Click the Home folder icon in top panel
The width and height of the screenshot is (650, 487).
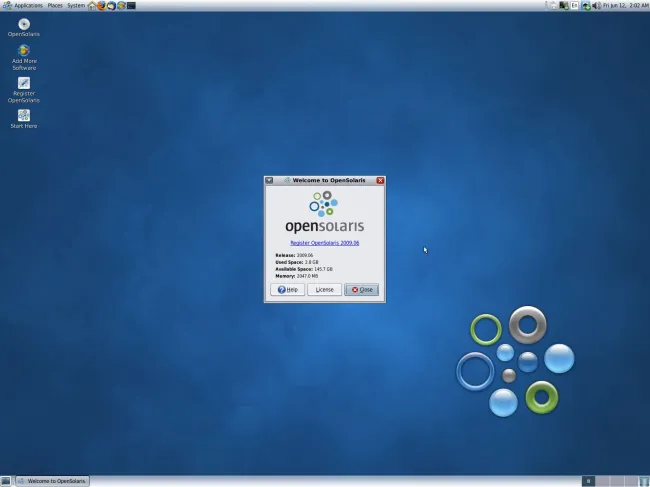[92, 5]
